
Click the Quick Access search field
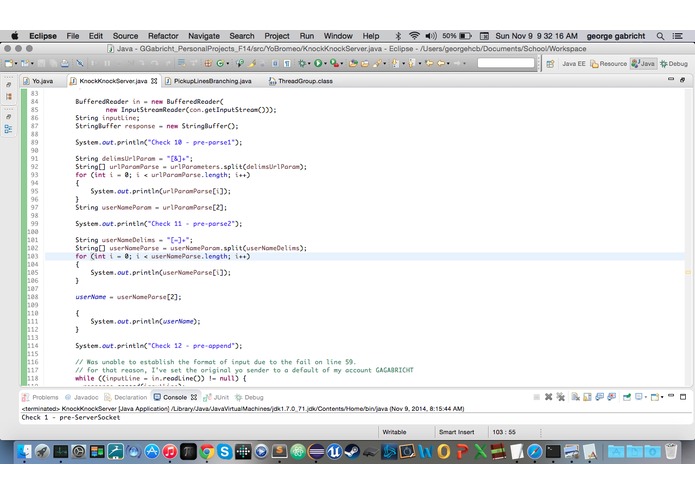[x=506, y=63]
